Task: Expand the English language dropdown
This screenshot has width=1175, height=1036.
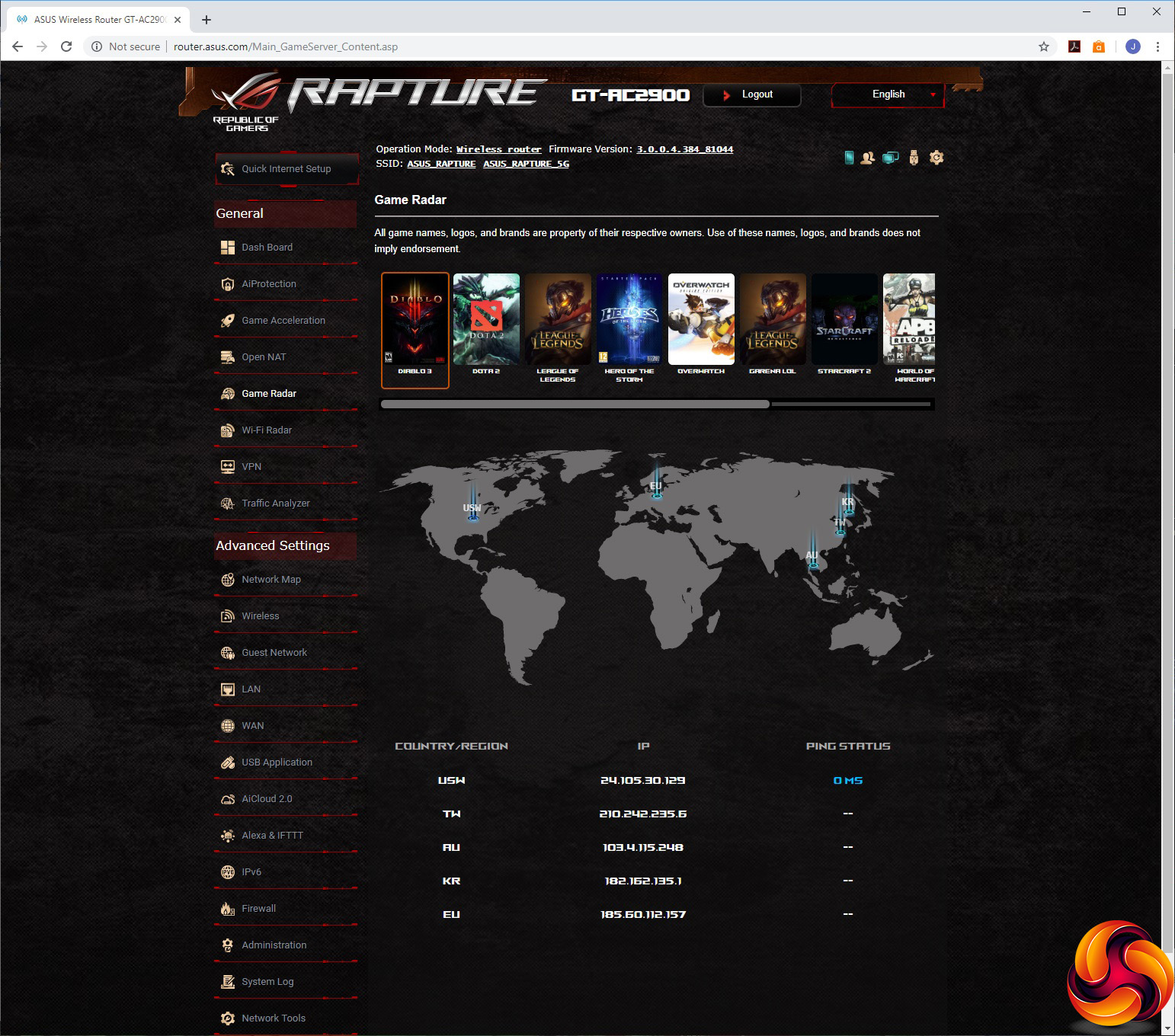Action: 888,94
